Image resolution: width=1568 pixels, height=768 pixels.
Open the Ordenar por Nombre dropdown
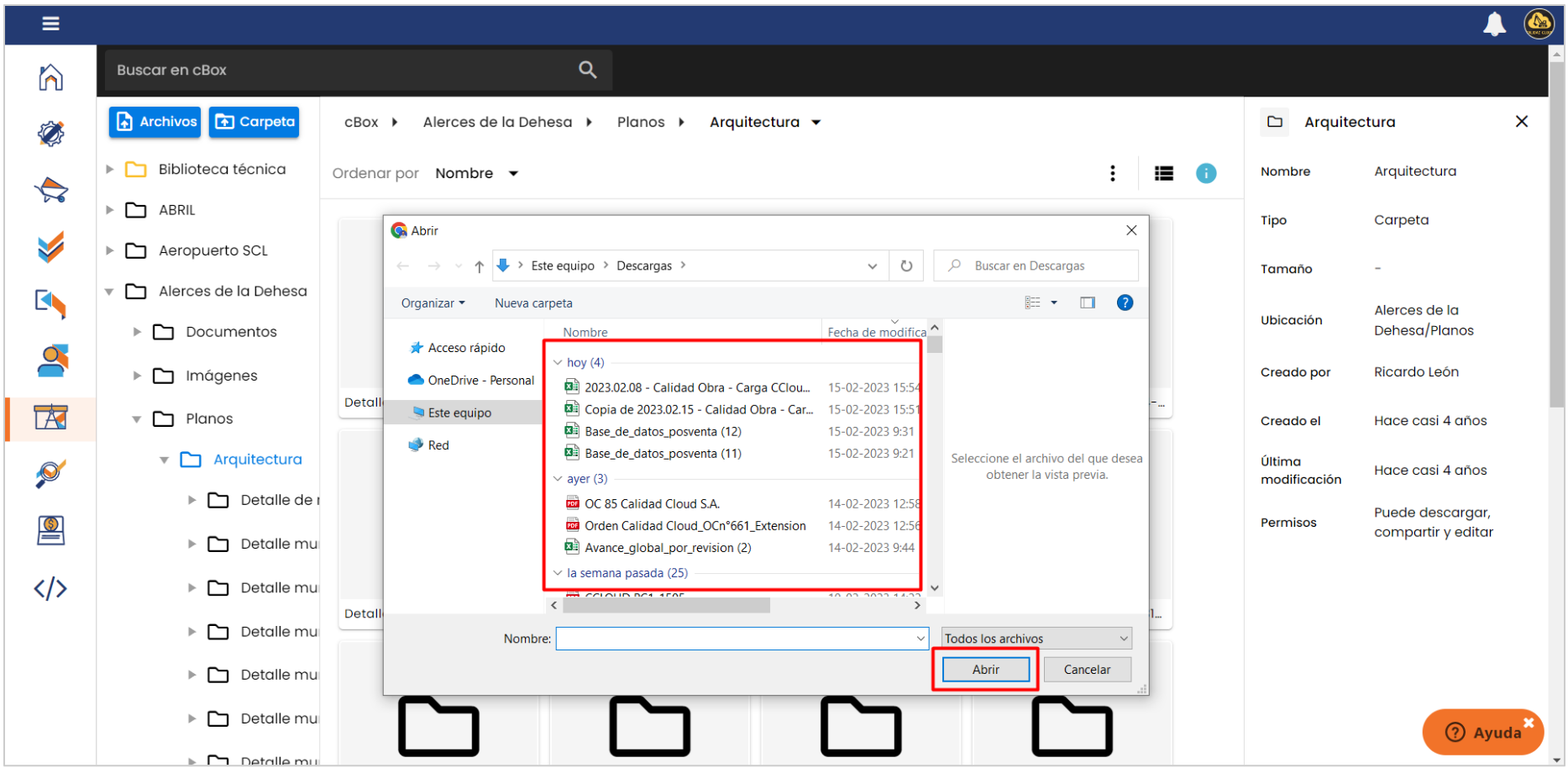pos(476,173)
